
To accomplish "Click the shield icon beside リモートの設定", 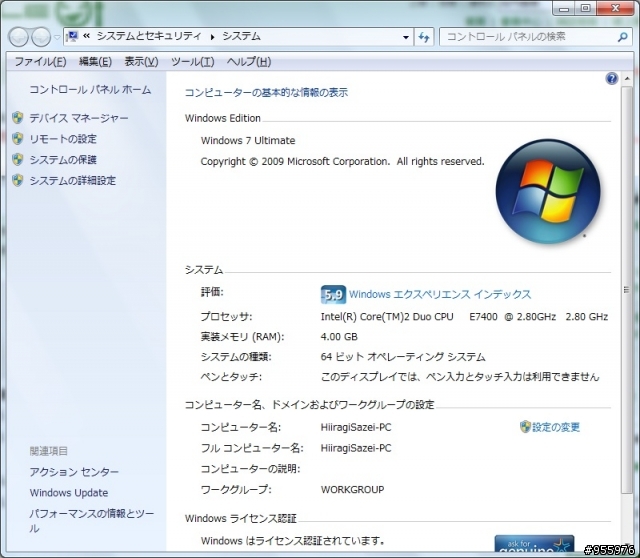I will point(18,138).
